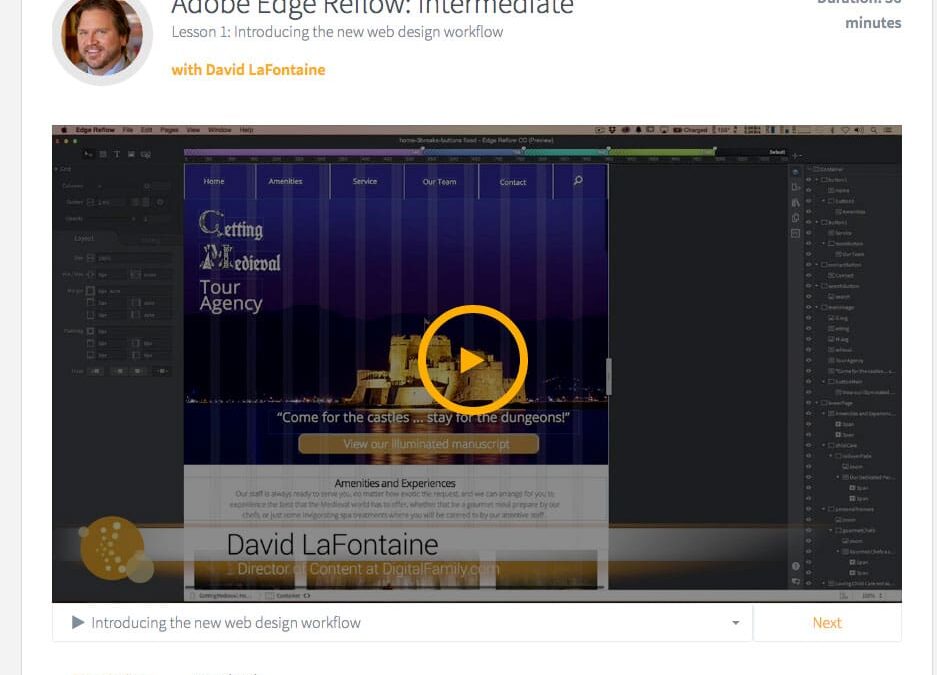Click the orange dotted logo in lower-third banner
Screen dimensions: 937x675
pos(111,548)
